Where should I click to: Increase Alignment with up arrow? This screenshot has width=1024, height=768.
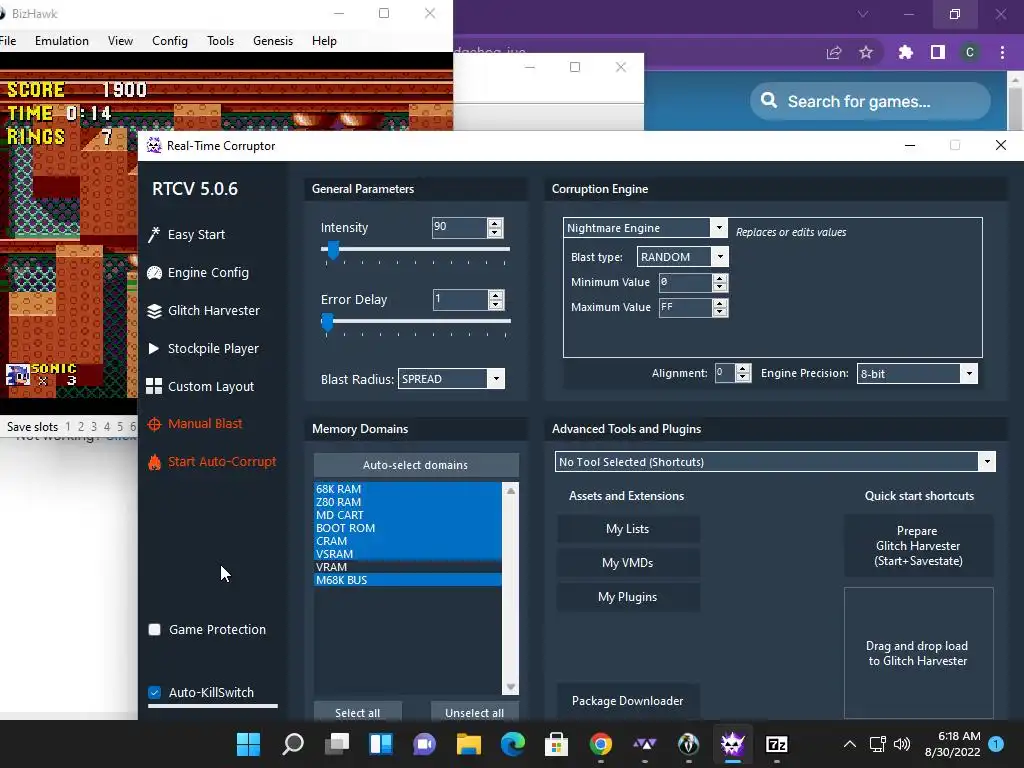pos(743,369)
